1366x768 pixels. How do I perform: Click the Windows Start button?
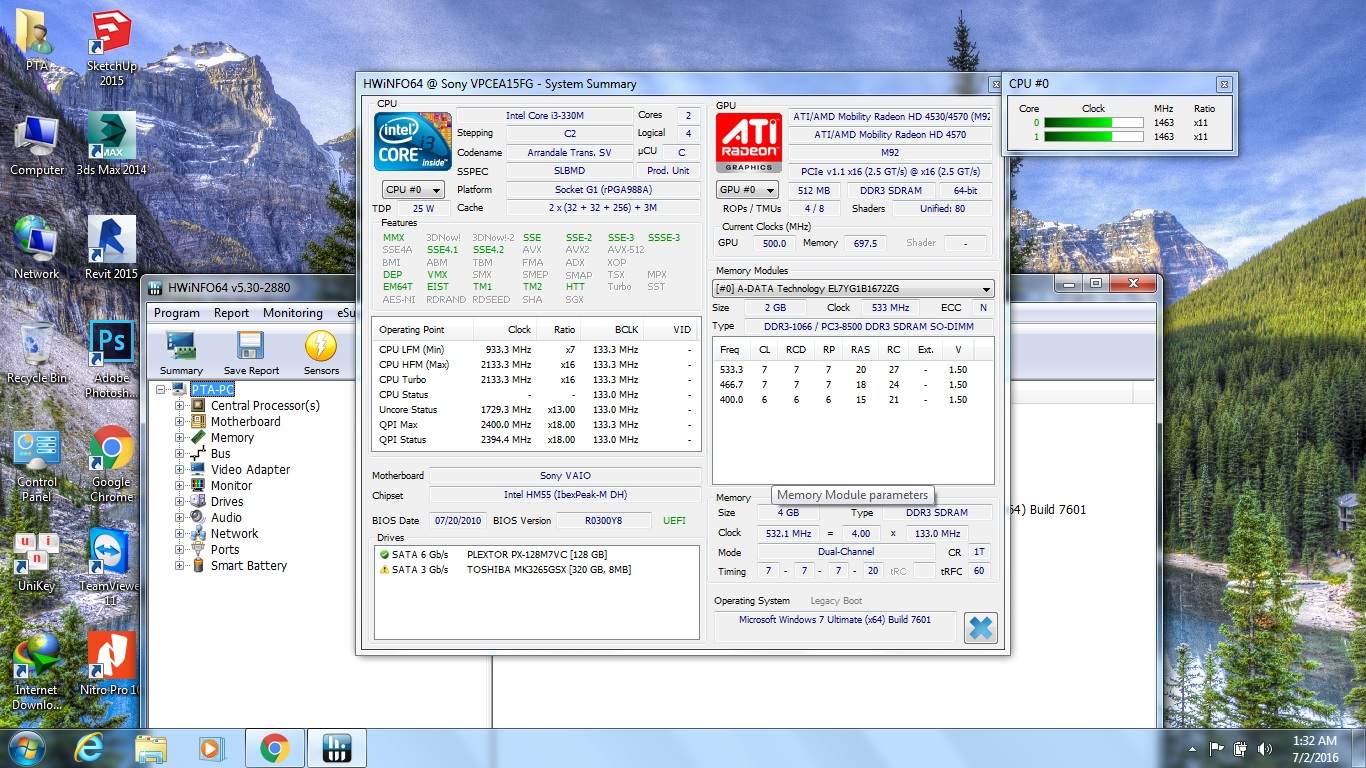click(26, 748)
